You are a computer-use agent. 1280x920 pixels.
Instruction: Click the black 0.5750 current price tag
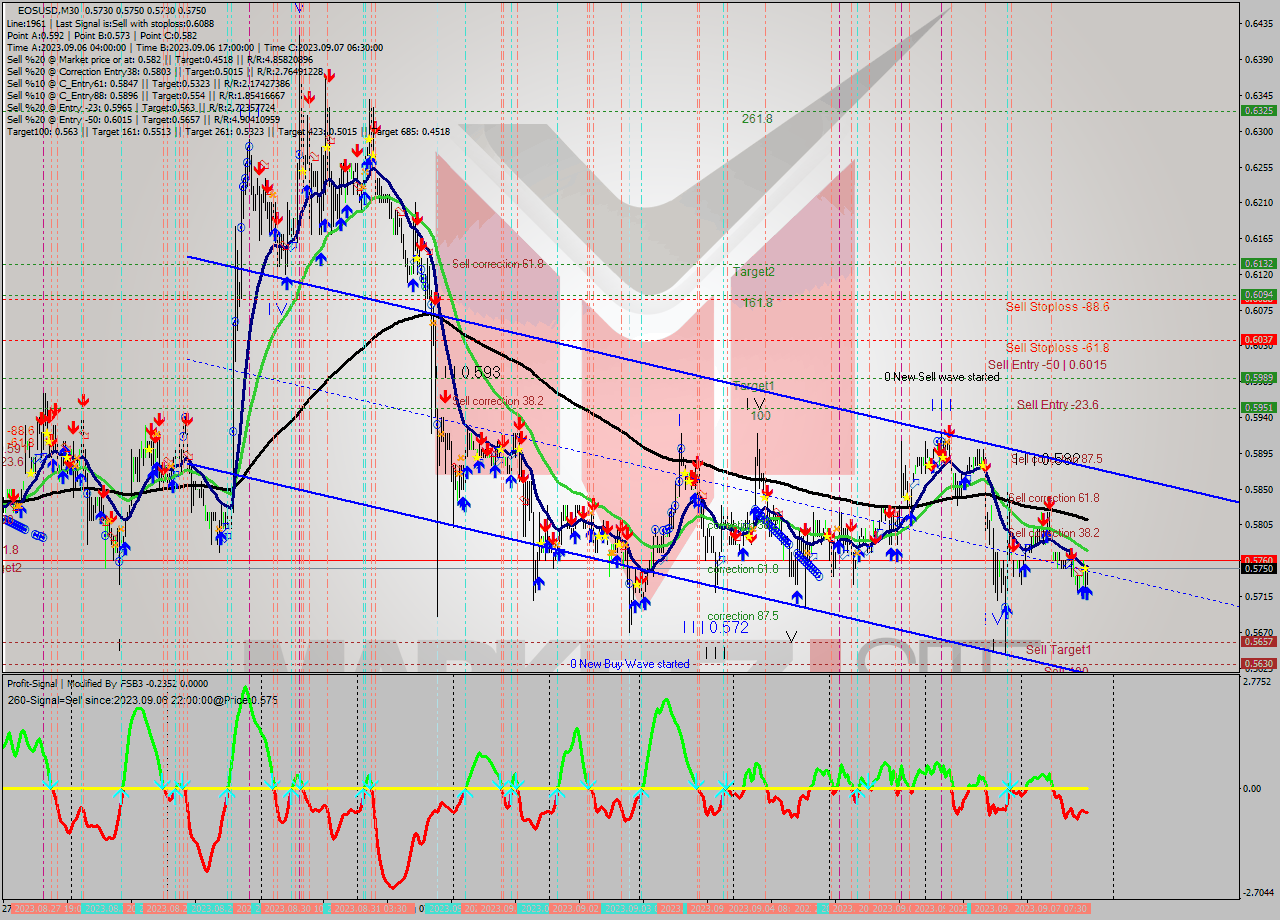coord(1257,568)
